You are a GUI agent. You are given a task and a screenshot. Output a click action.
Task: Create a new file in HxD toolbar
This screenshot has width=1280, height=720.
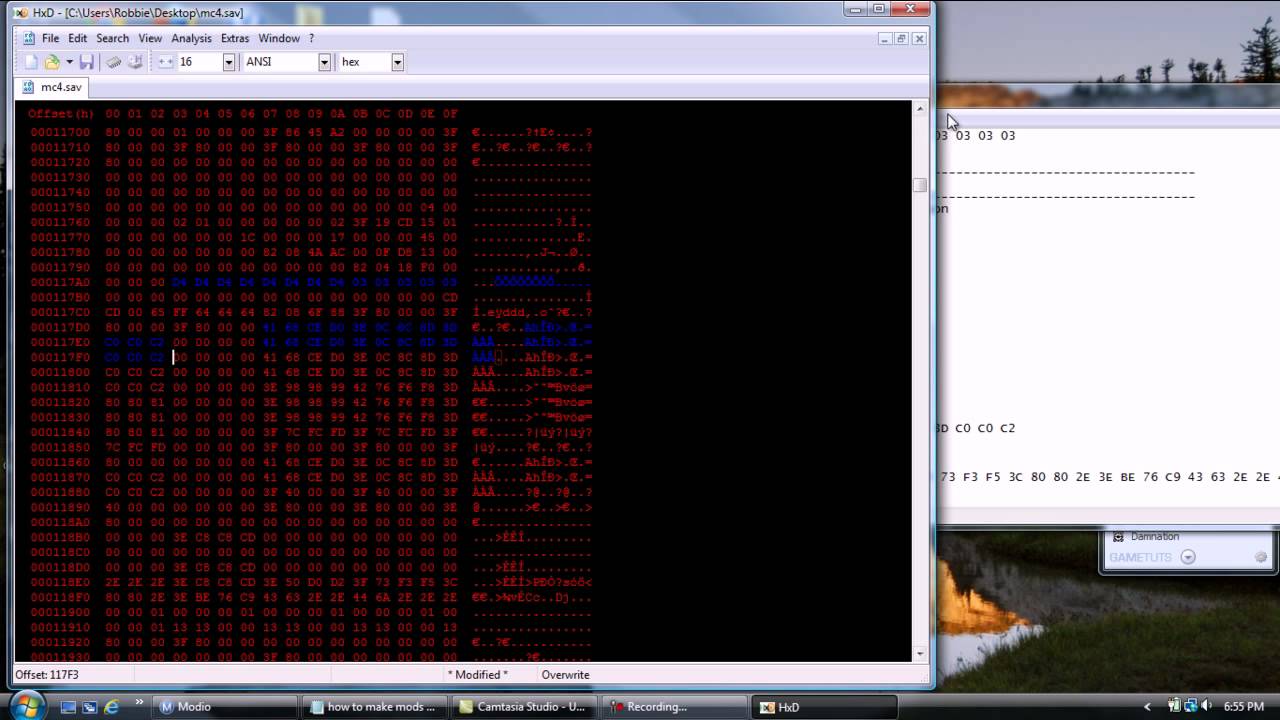(31, 62)
